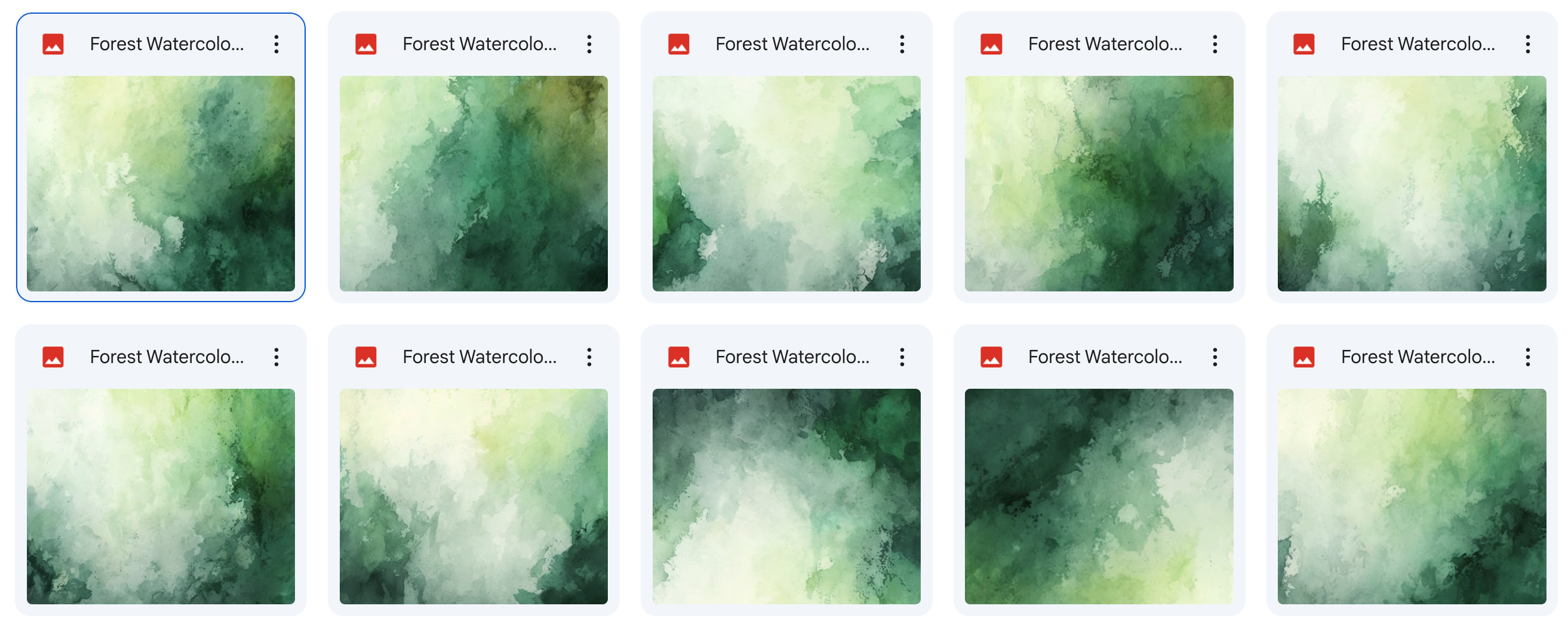Open three-dot menu of last bottom-row file

click(1528, 356)
